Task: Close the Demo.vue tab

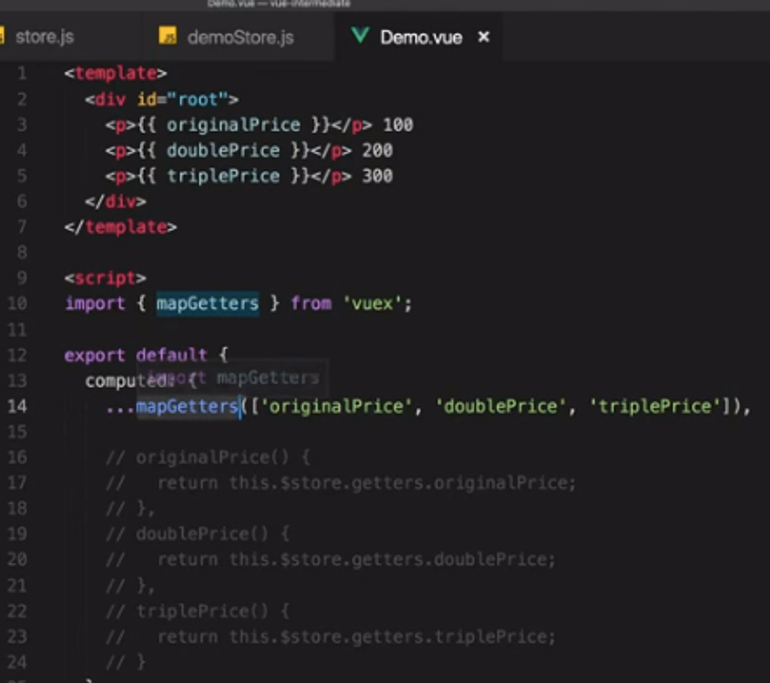Action: pyautogui.click(x=484, y=37)
